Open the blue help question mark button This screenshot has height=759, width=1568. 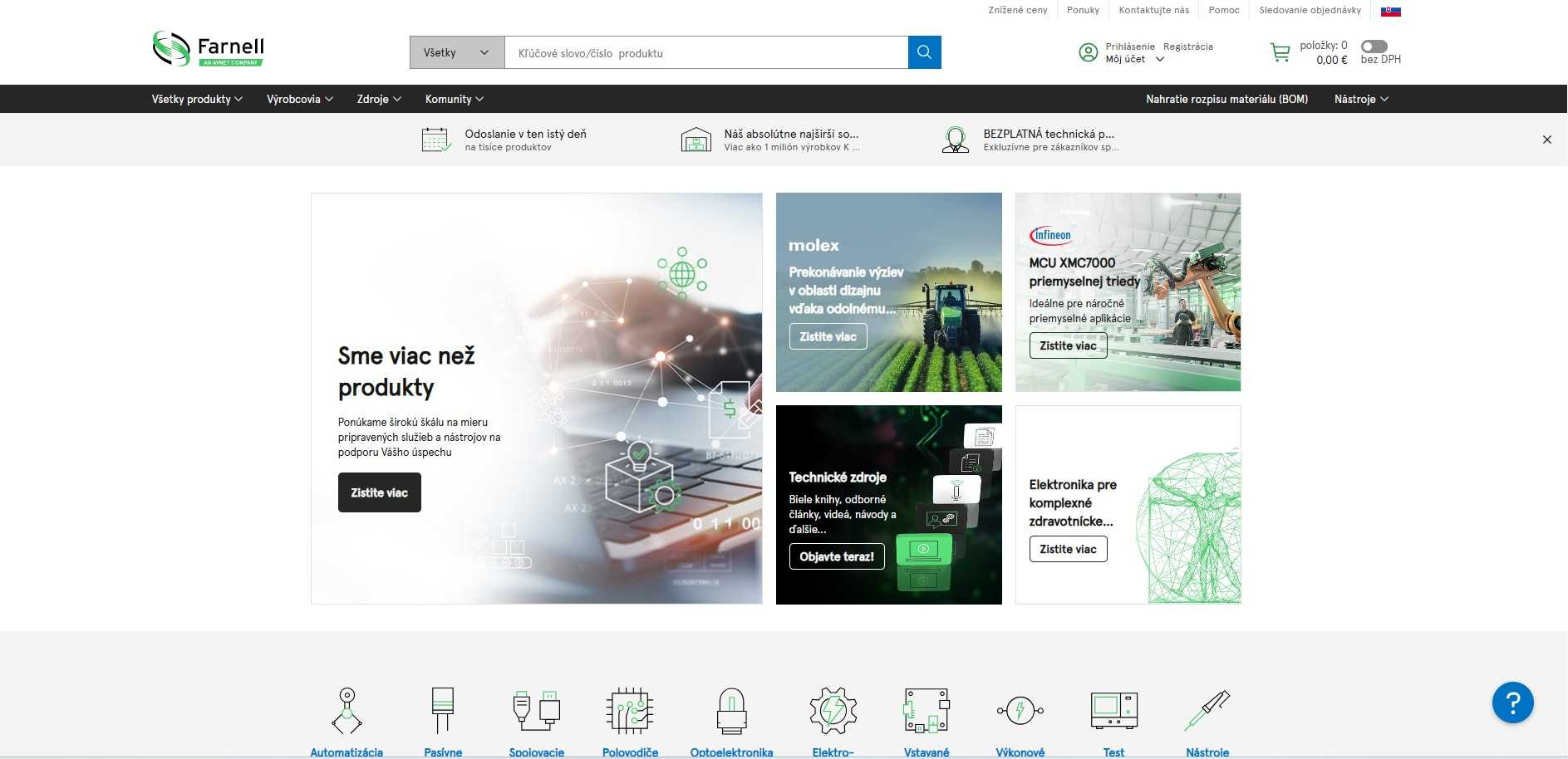pos(1514,702)
